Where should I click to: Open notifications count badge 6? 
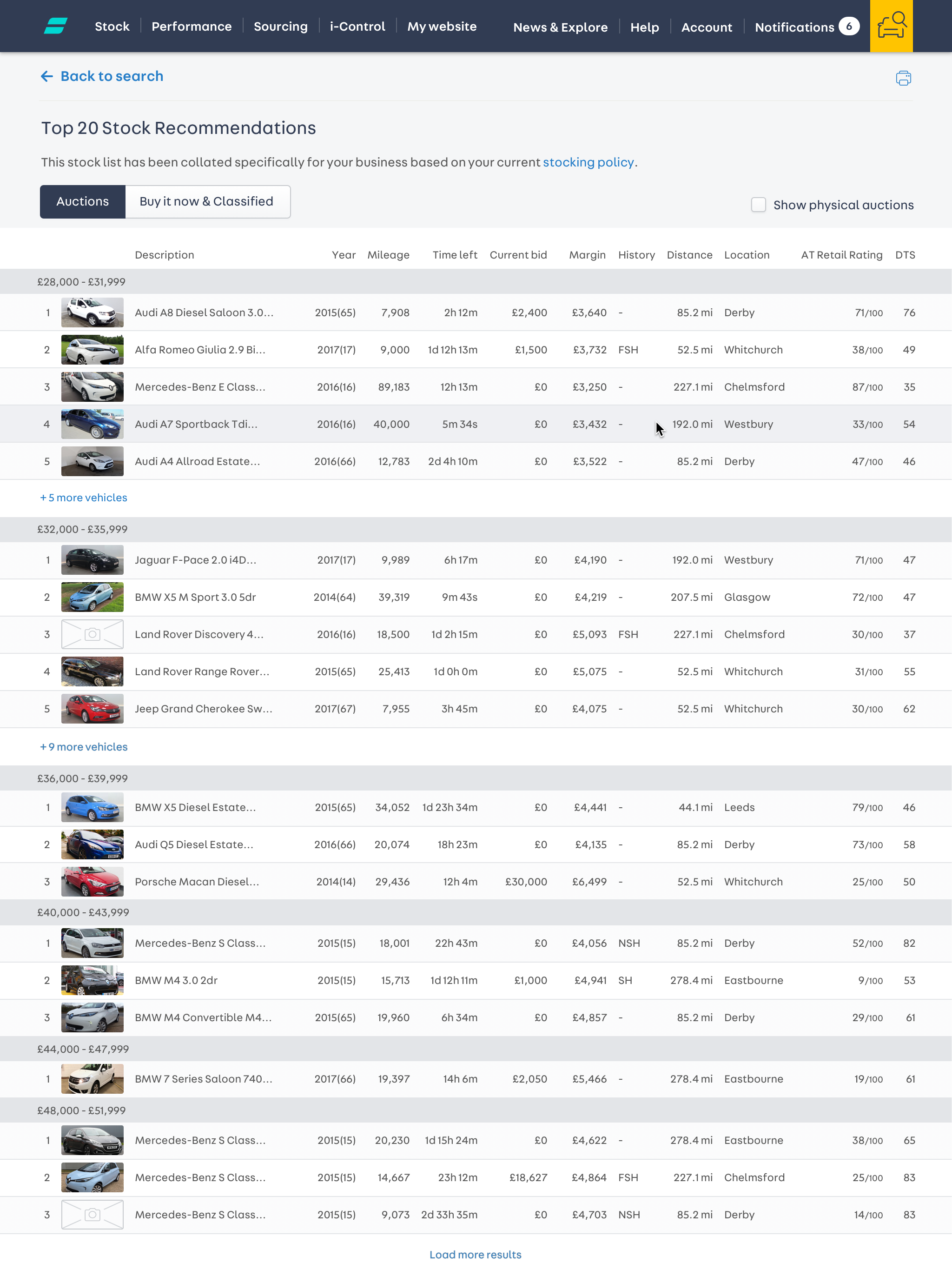[848, 27]
